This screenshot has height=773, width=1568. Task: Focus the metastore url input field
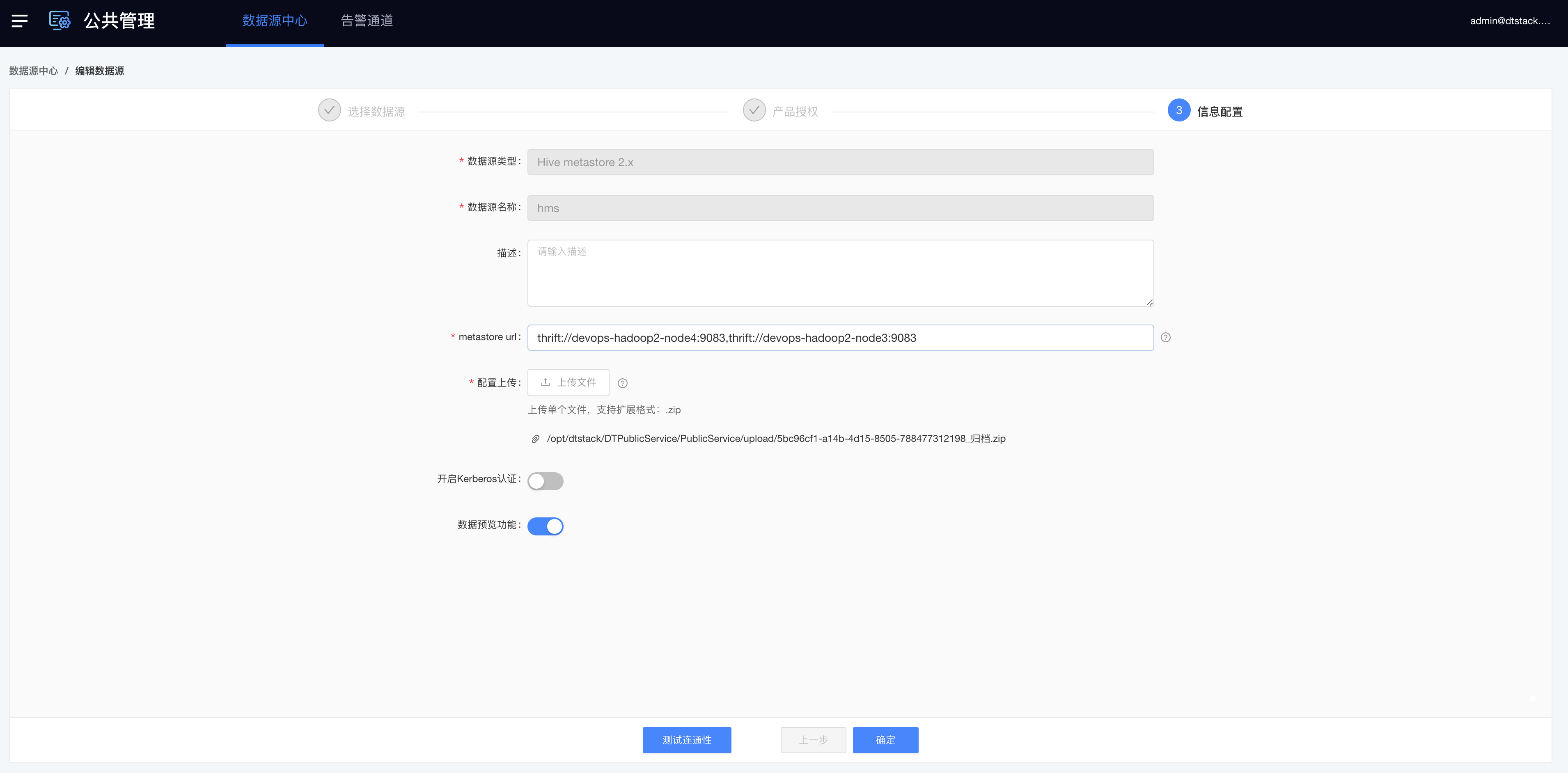(840, 338)
